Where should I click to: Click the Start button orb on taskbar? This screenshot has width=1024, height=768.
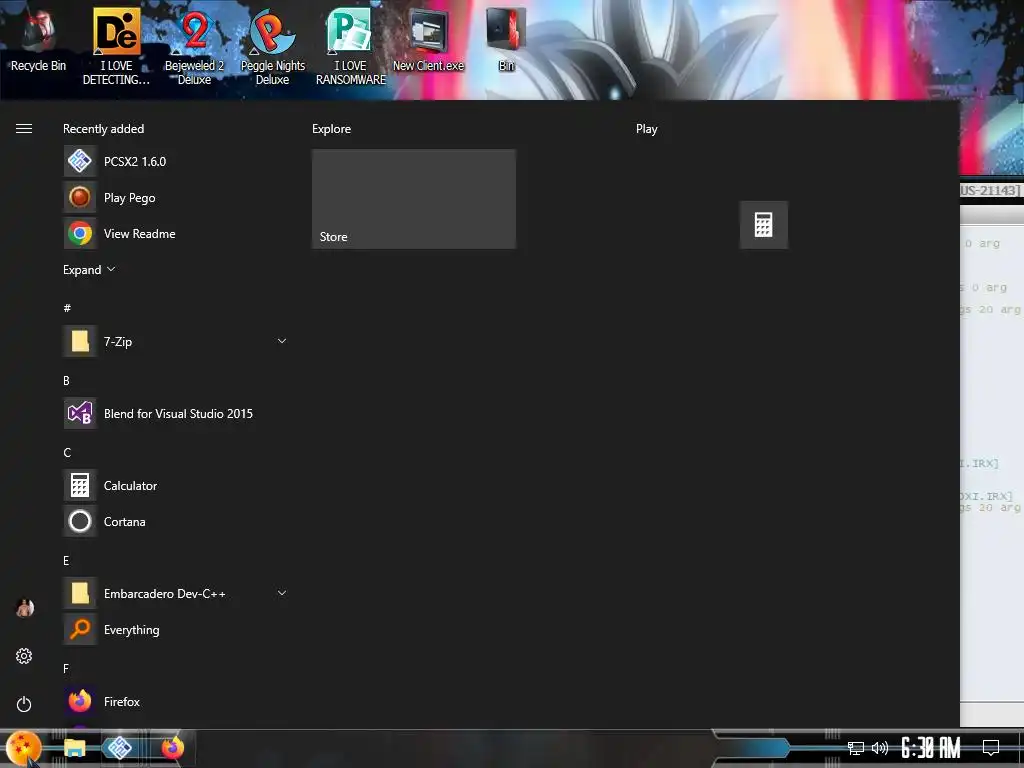[23, 748]
